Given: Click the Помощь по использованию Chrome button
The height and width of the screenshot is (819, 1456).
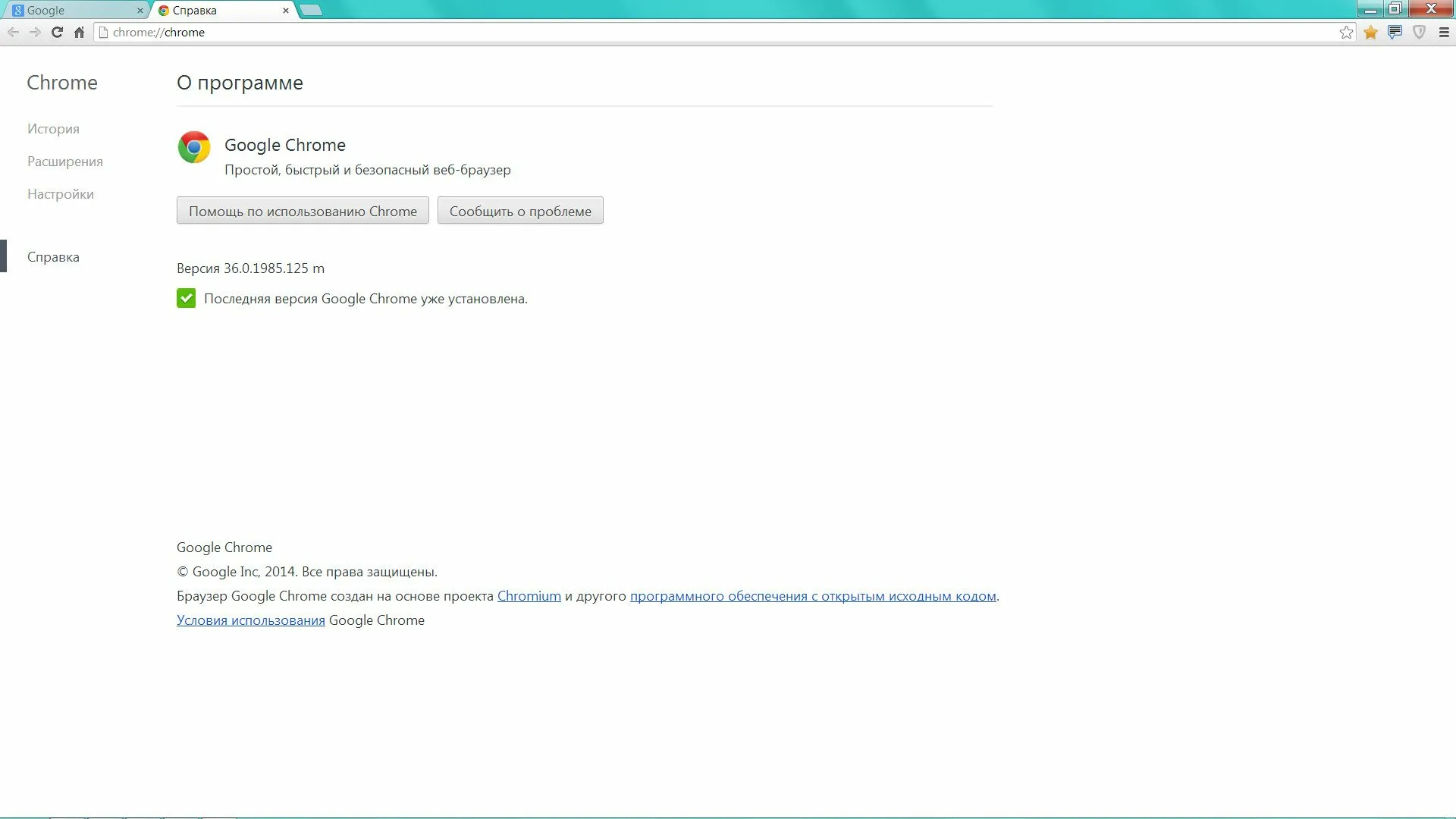Looking at the screenshot, I should click(303, 211).
